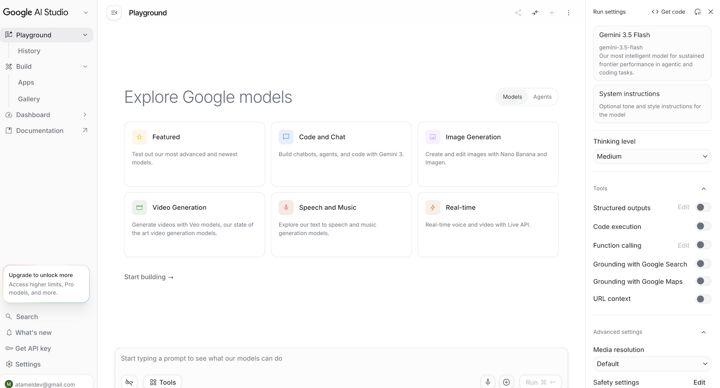Click the Get code button
This screenshot has width=720, height=388.
[x=668, y=12]
